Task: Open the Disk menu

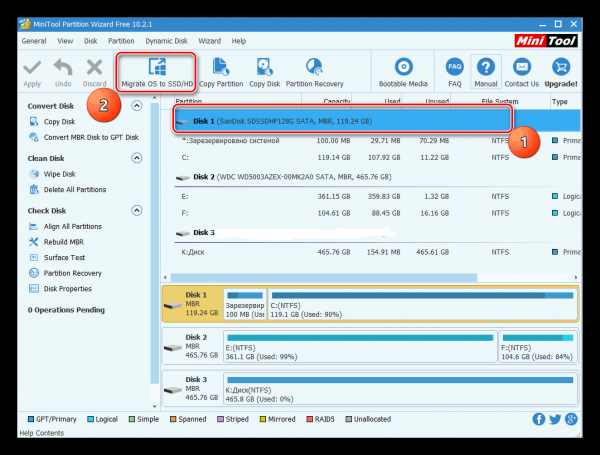Action: coord(91,41)
